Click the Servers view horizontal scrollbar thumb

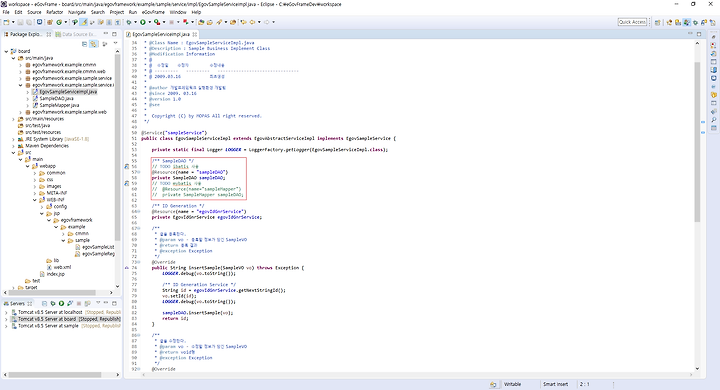pos(55,375)
